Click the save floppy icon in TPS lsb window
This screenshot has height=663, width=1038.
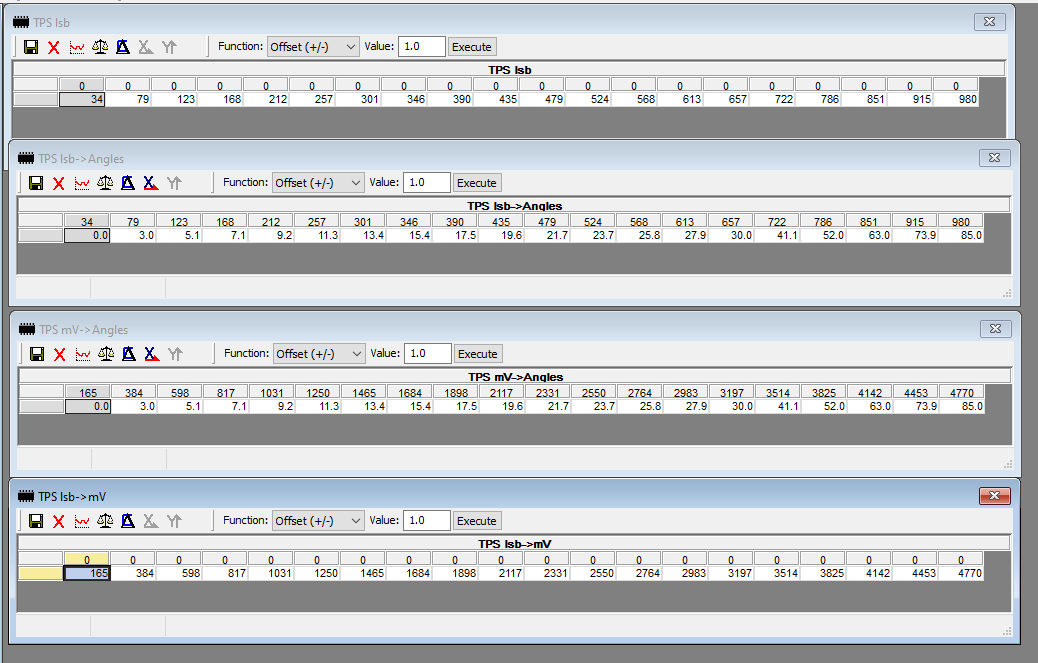pyautogui.click(x=31, y=47)
